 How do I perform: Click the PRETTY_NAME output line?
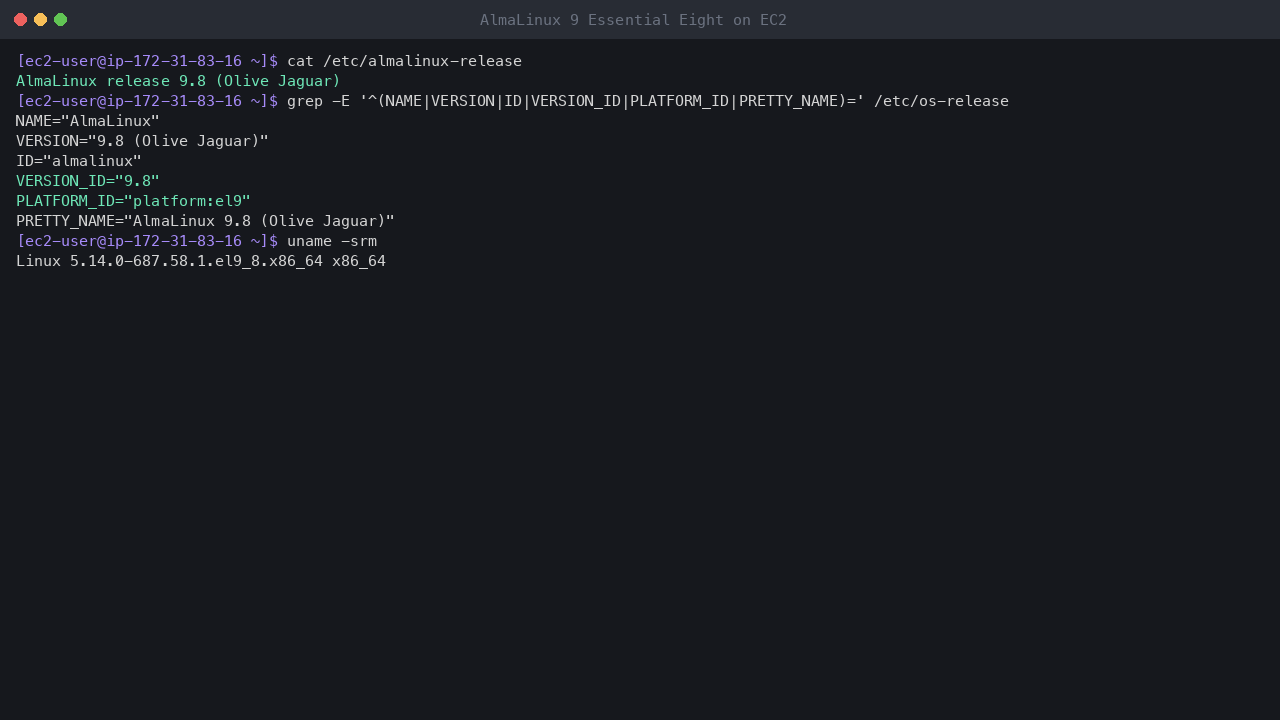pyautogui.click(x=205, y=221)
